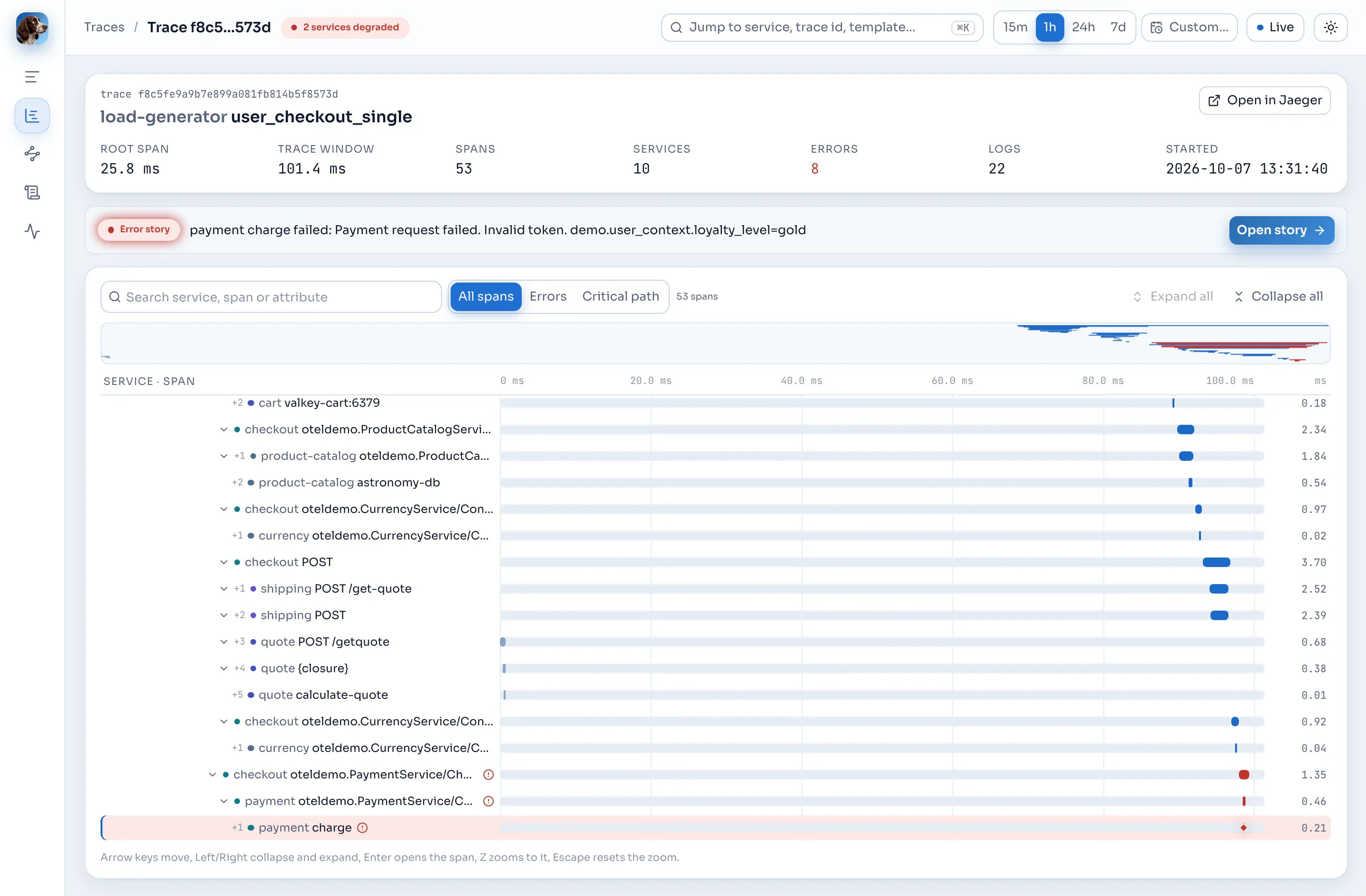The width and height of the screenshot is (1366, 896).
Task: Open the logs scroll sidebar icon
Action: [32, 193]
